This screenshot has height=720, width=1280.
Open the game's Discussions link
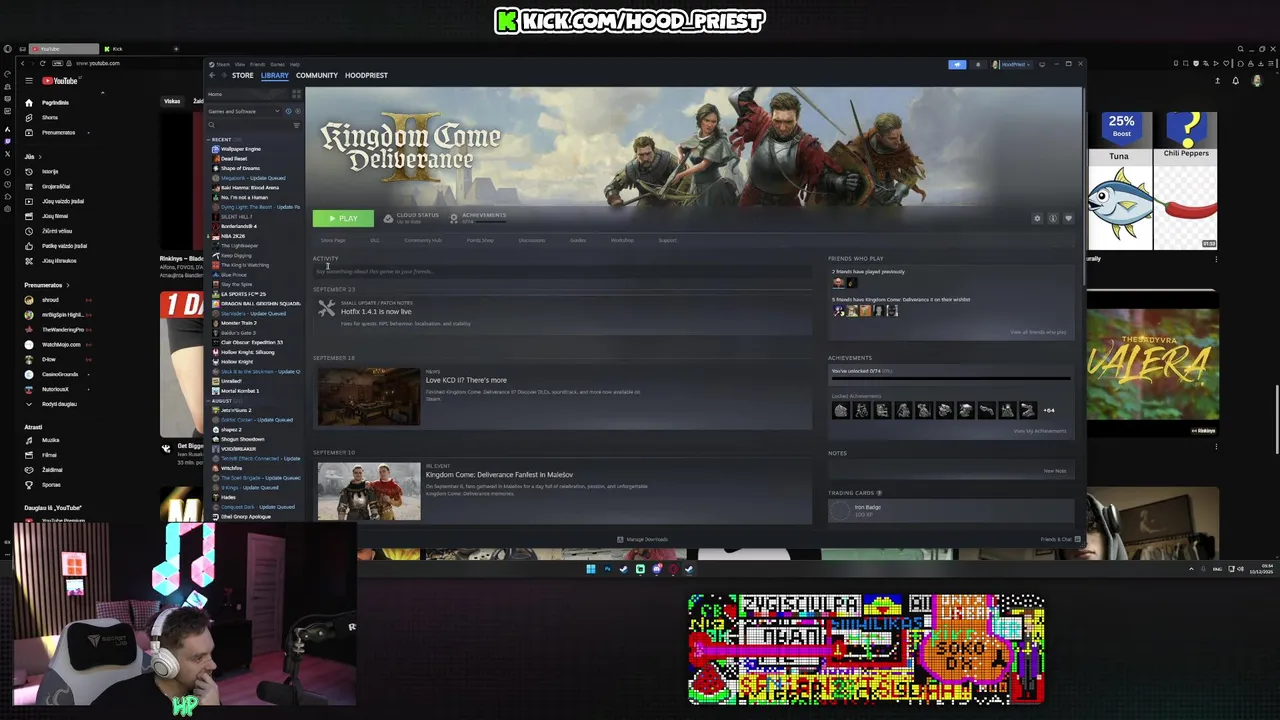pyautogui.click(x=532, y=240)
